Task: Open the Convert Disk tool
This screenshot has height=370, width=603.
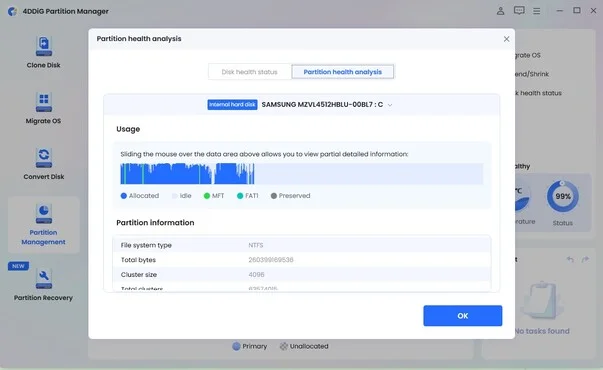Action: point(43,164)
